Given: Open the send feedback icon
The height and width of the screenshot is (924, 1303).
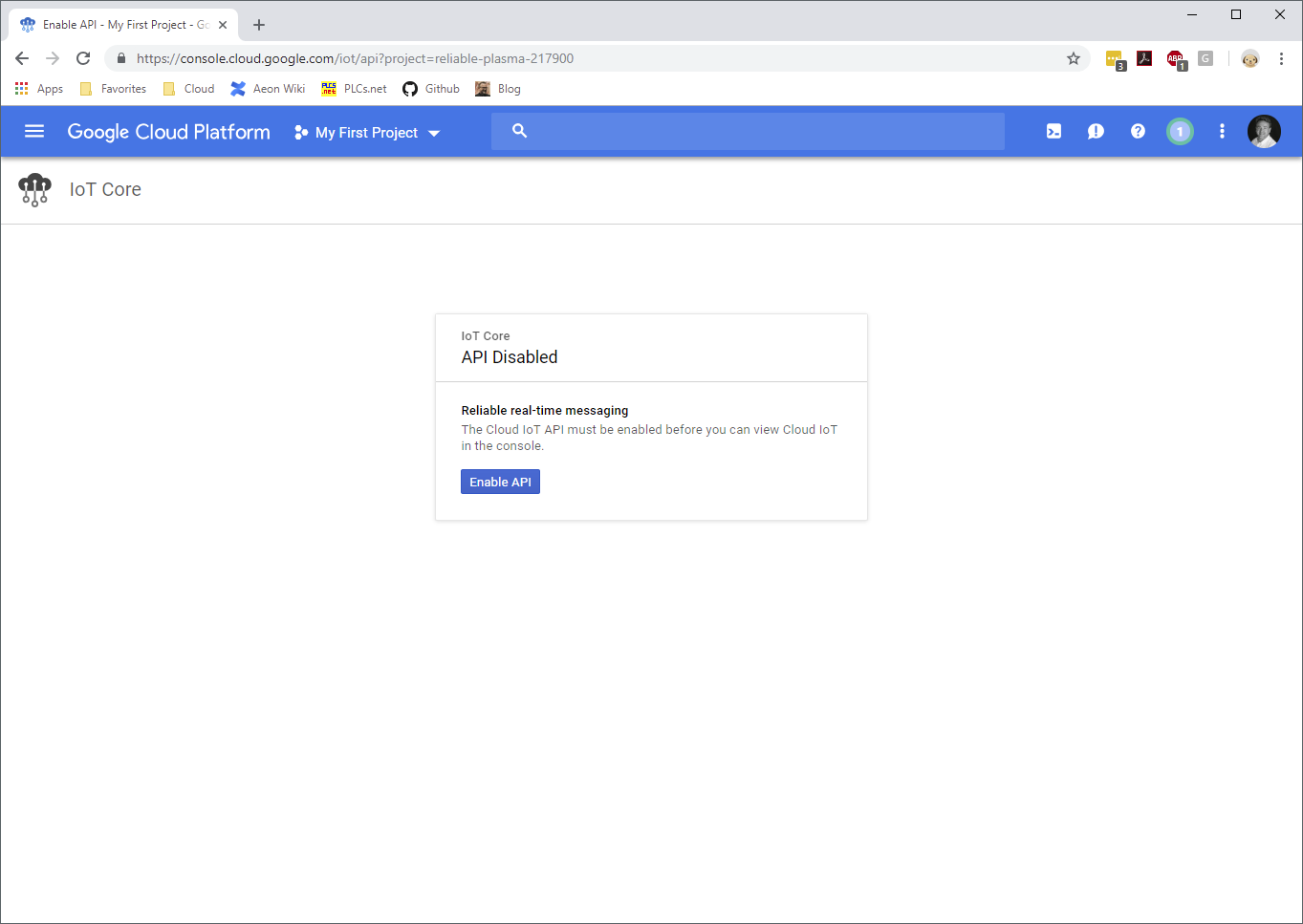Looking at the screenshot, I should click(1096, 132).
